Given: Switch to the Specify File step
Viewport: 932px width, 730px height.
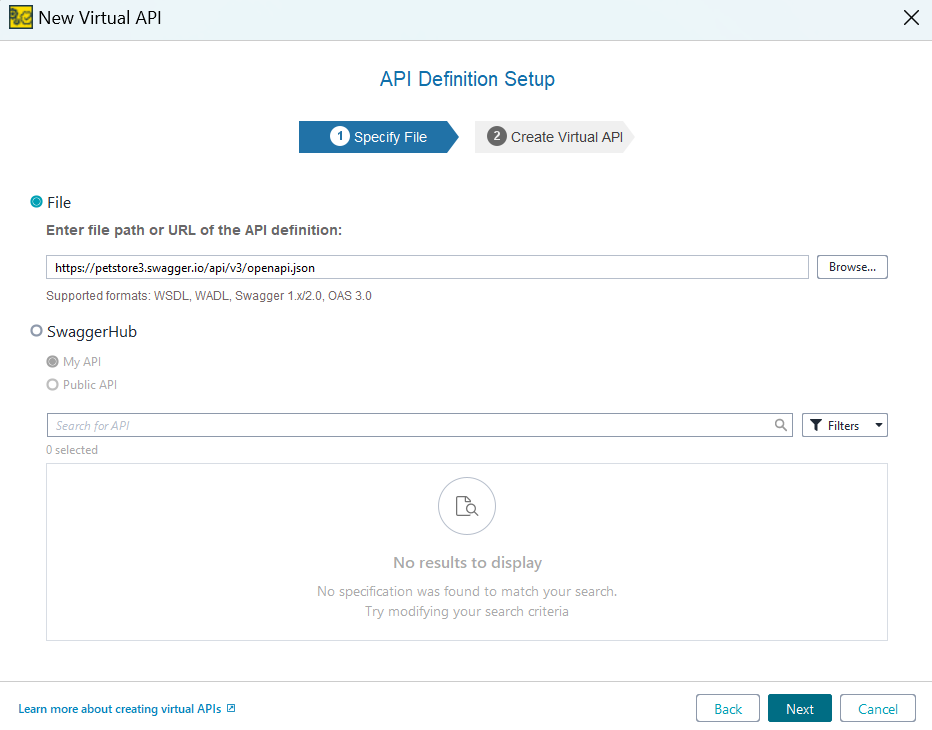Looking at the screenshot, I should click(x=379, y=137).
